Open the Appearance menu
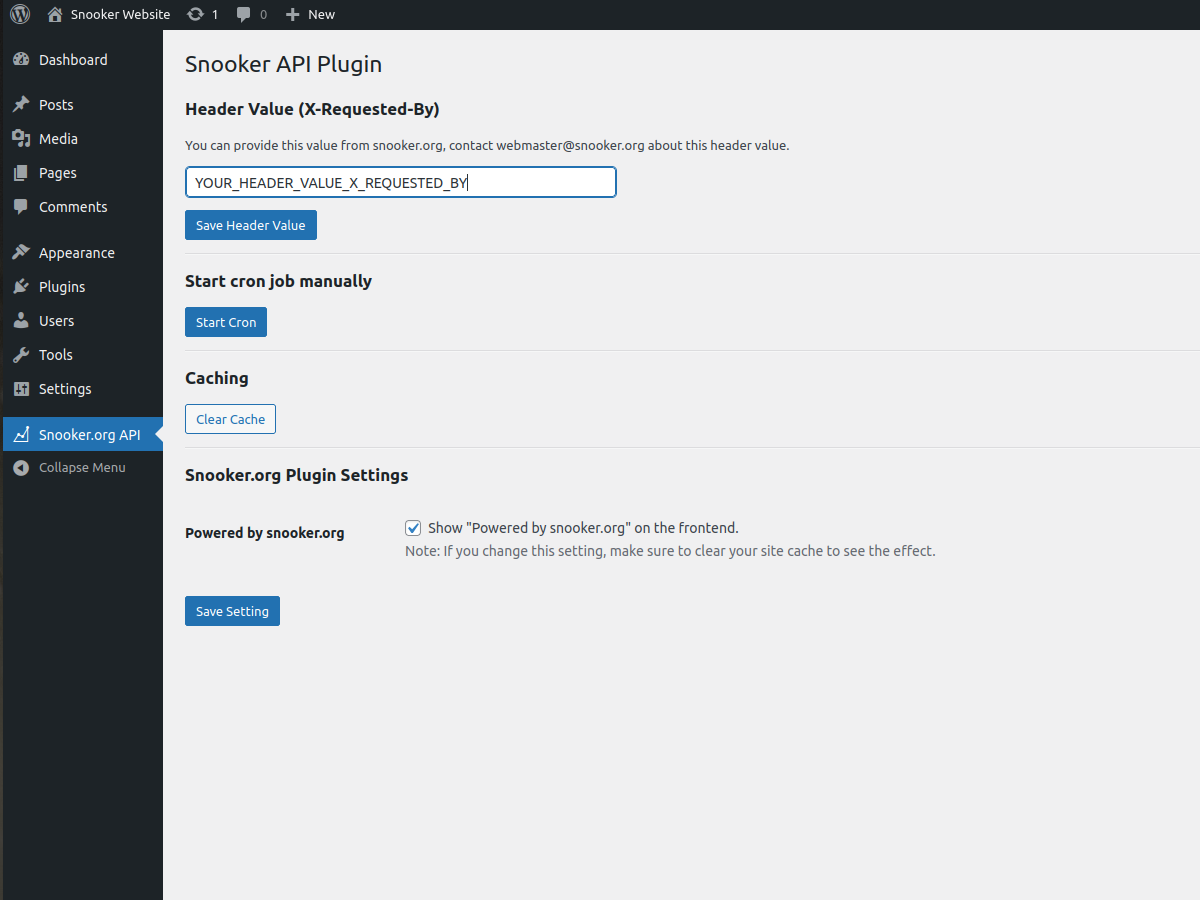The height and width of the screenshot is (900, 1200). (81, 253)
